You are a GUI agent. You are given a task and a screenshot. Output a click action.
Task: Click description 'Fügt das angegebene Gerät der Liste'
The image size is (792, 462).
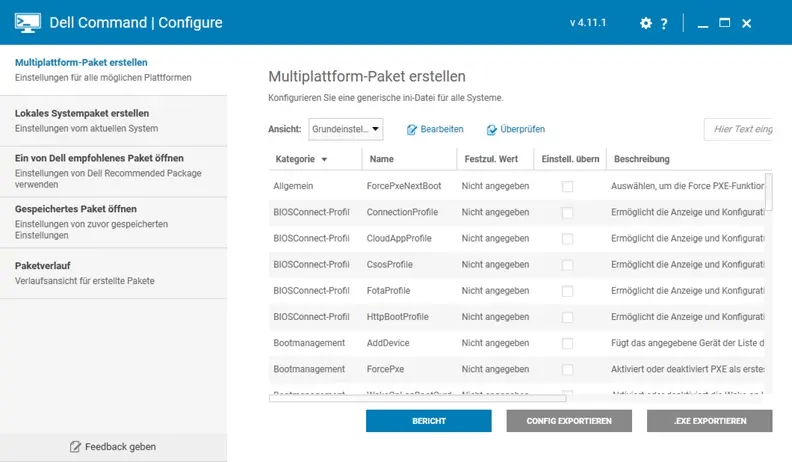pos(687,343)
